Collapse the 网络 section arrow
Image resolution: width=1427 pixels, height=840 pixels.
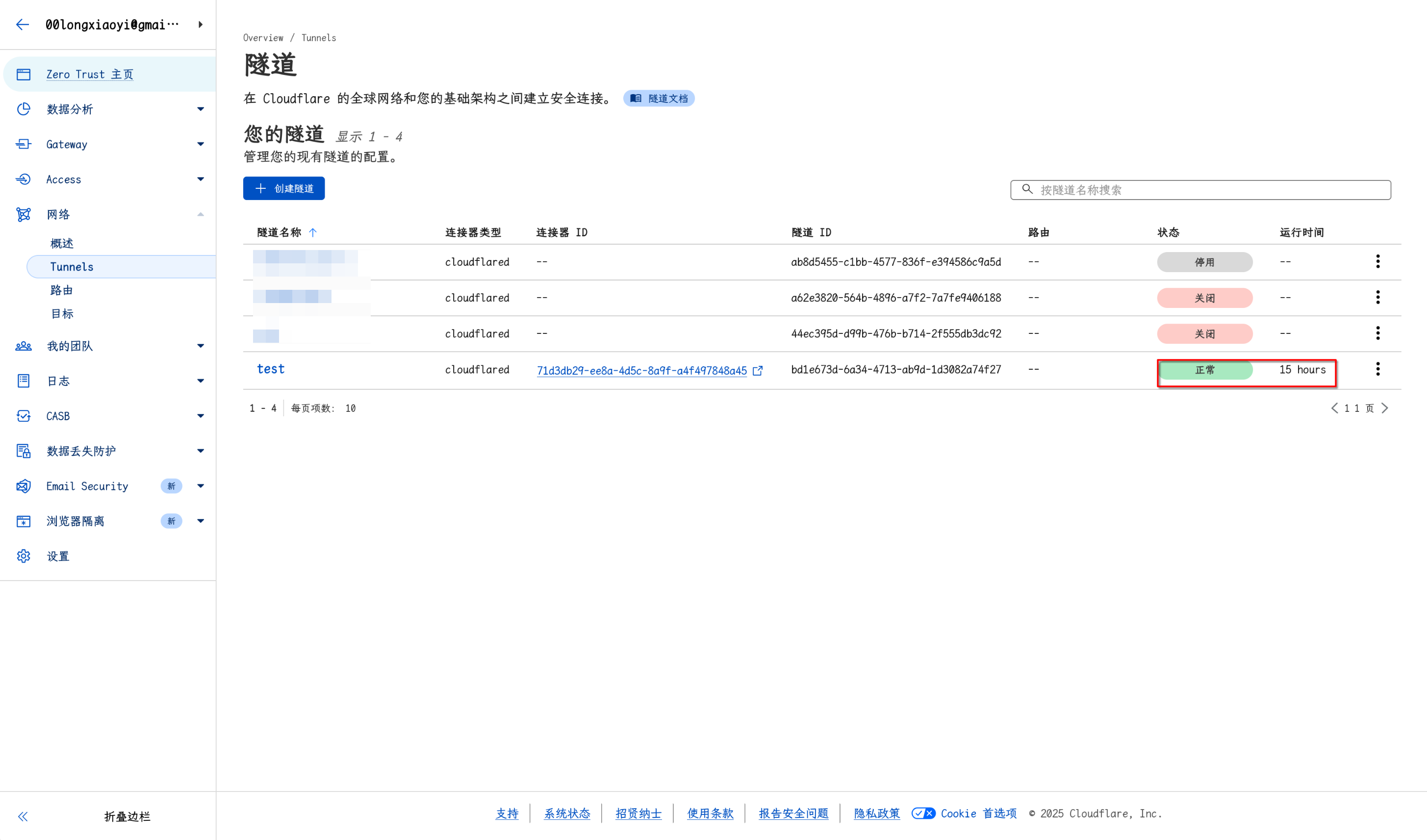tap(201, 214)
